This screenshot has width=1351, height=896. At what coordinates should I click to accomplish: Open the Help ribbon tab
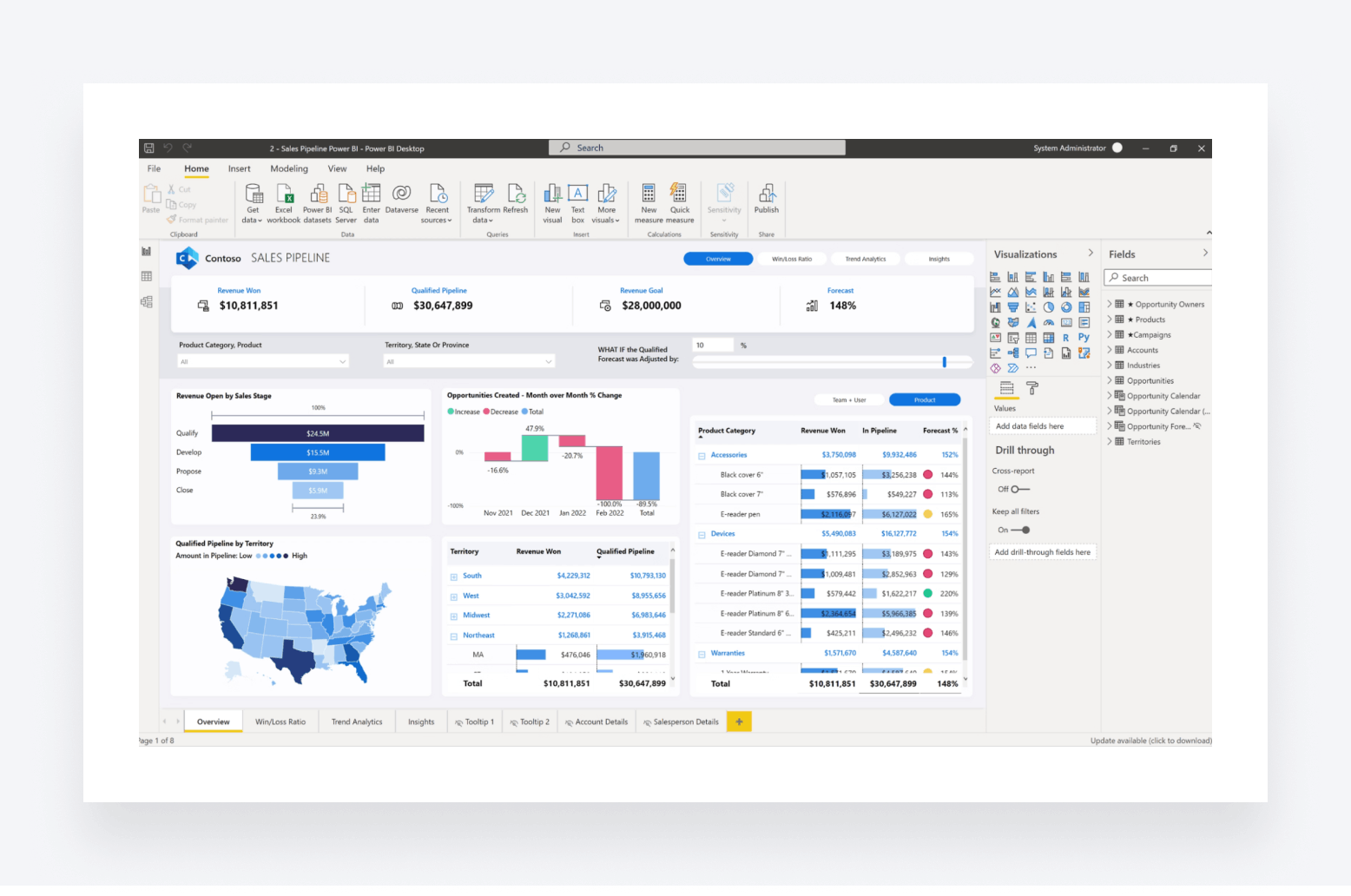coord(375,168)
